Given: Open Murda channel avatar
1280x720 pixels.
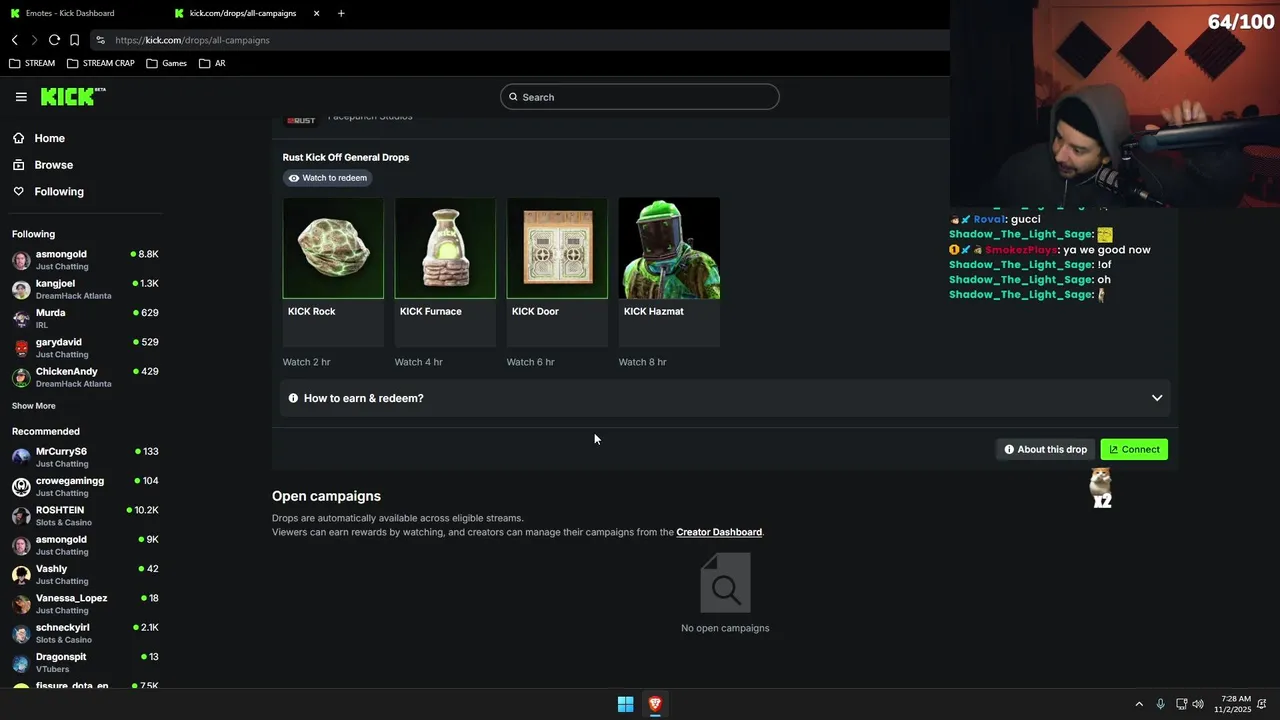Looking at the screenshot, I should pyautogui.click(x=21, y=319).
